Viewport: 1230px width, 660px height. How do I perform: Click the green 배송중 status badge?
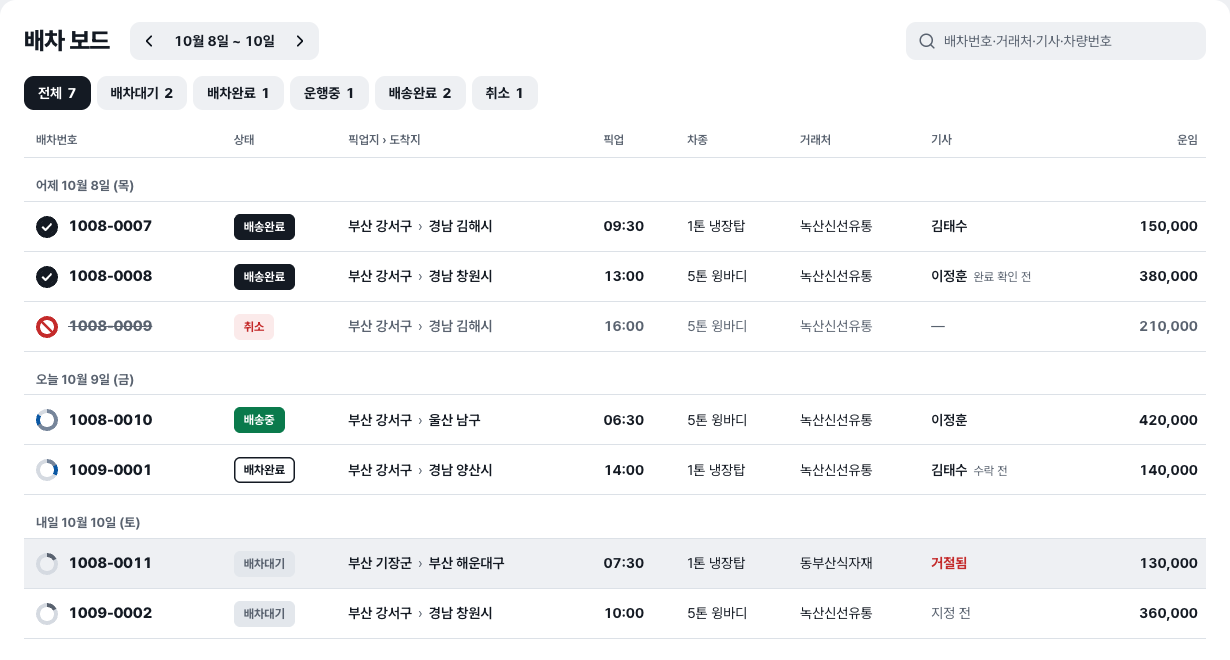(259, 420)
